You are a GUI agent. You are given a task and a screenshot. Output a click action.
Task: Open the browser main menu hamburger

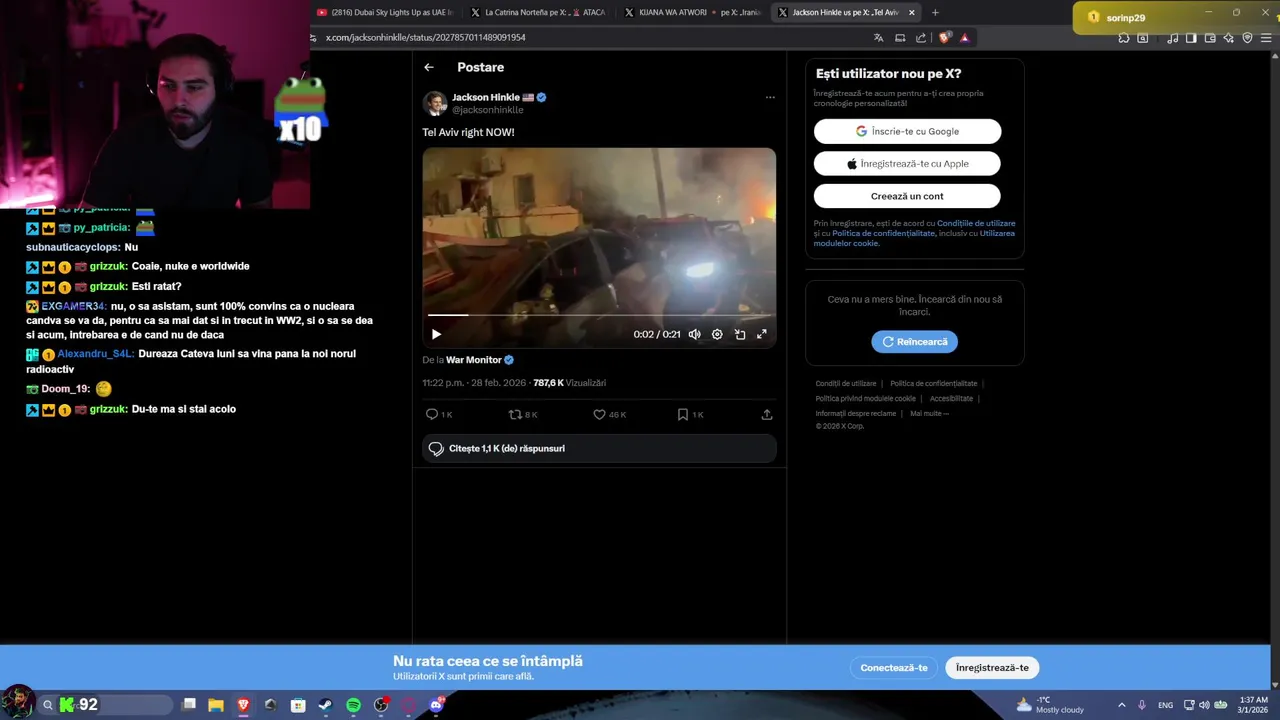[x=1267, y=38]
